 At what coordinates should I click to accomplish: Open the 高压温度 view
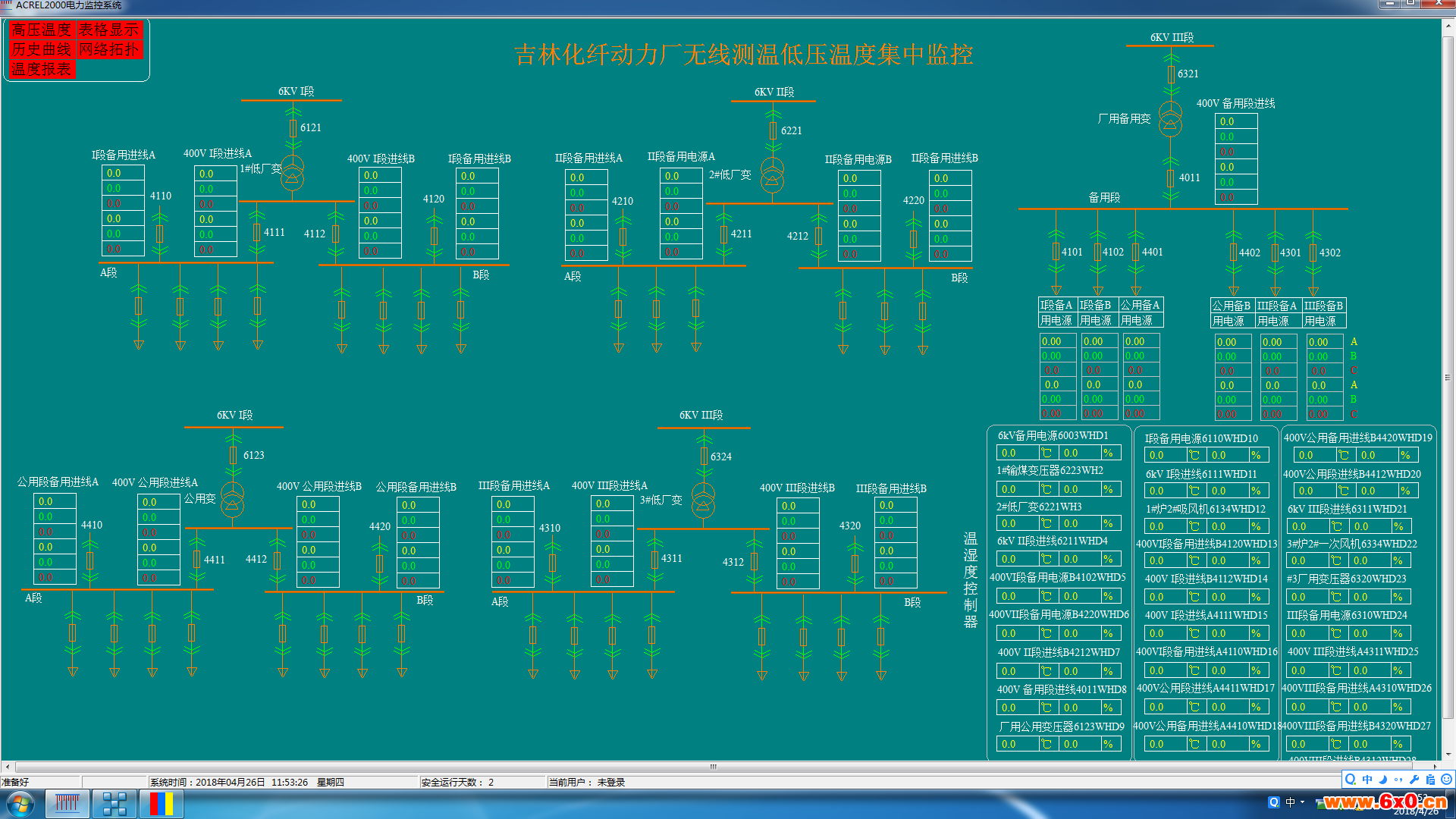(41, 30)
